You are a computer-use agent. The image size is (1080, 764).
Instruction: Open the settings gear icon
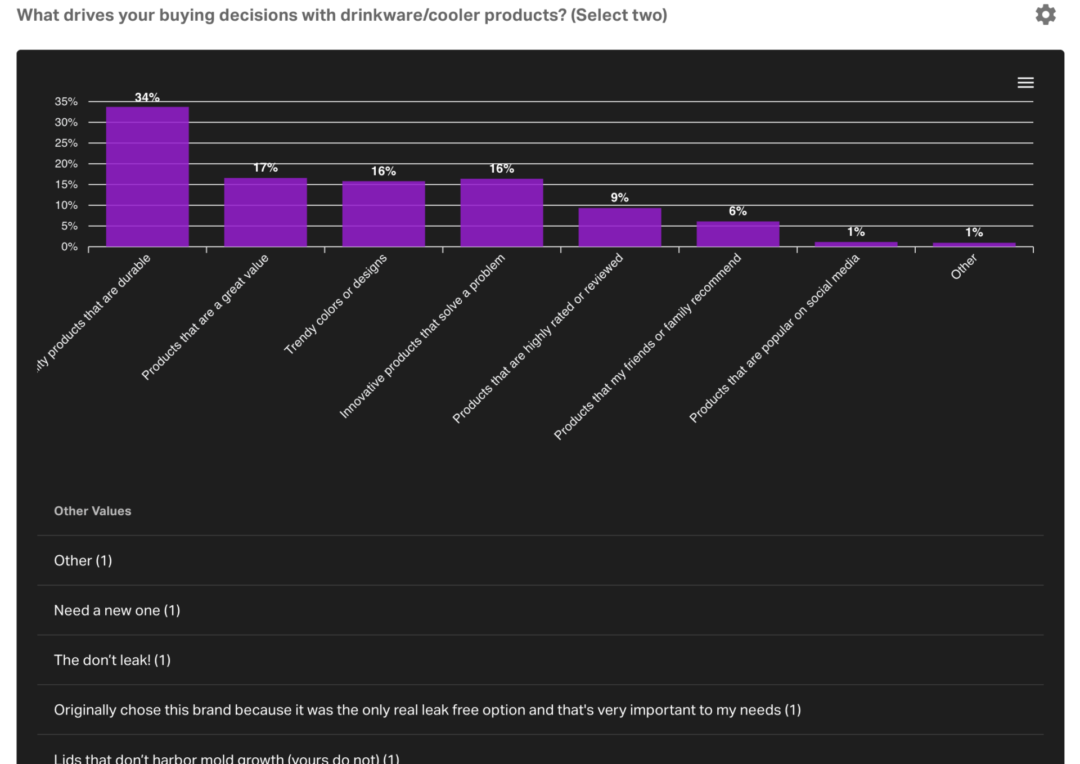[x=1045, y=15]
